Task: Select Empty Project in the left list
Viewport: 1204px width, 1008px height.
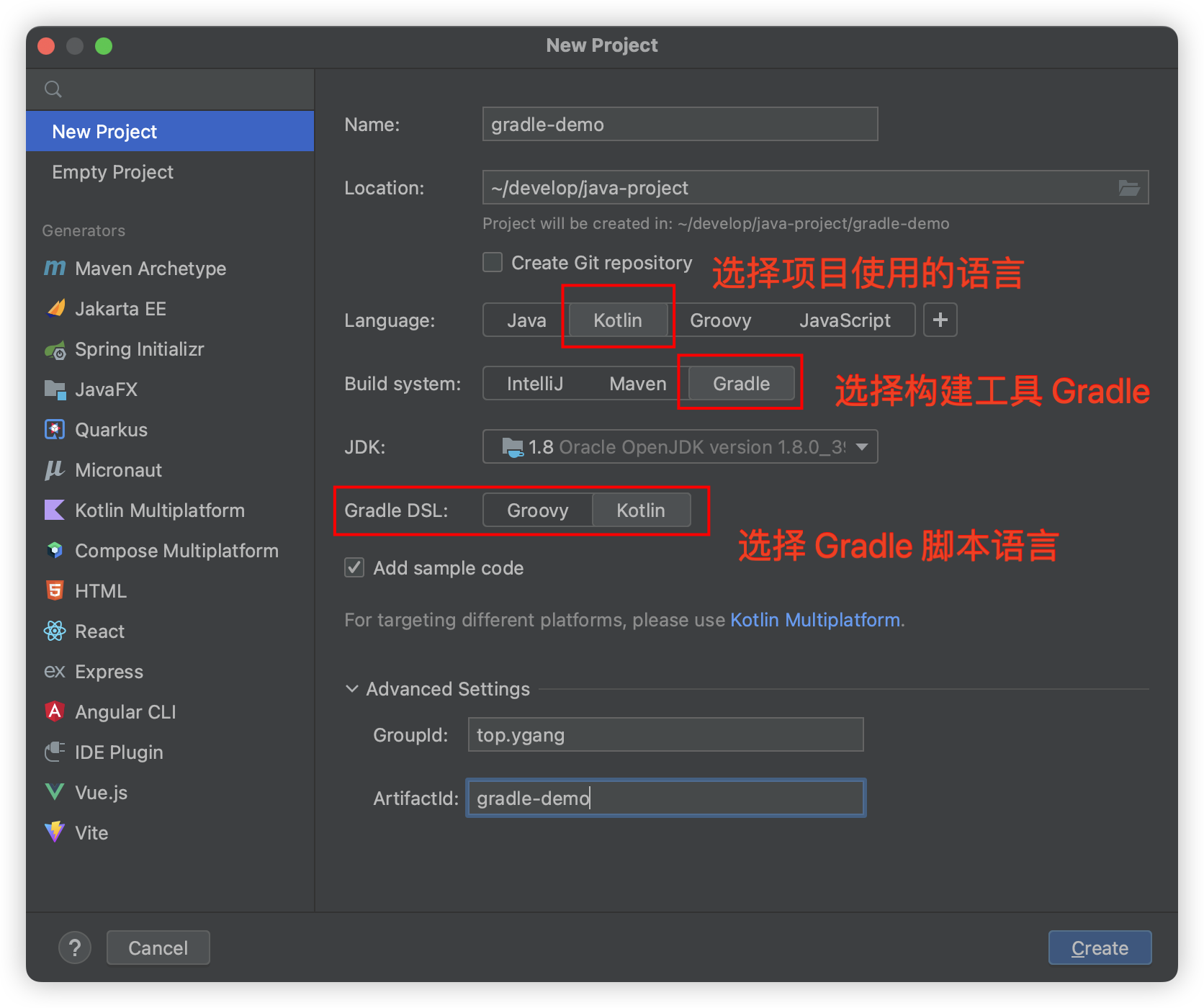Action: tap(113, 172)
